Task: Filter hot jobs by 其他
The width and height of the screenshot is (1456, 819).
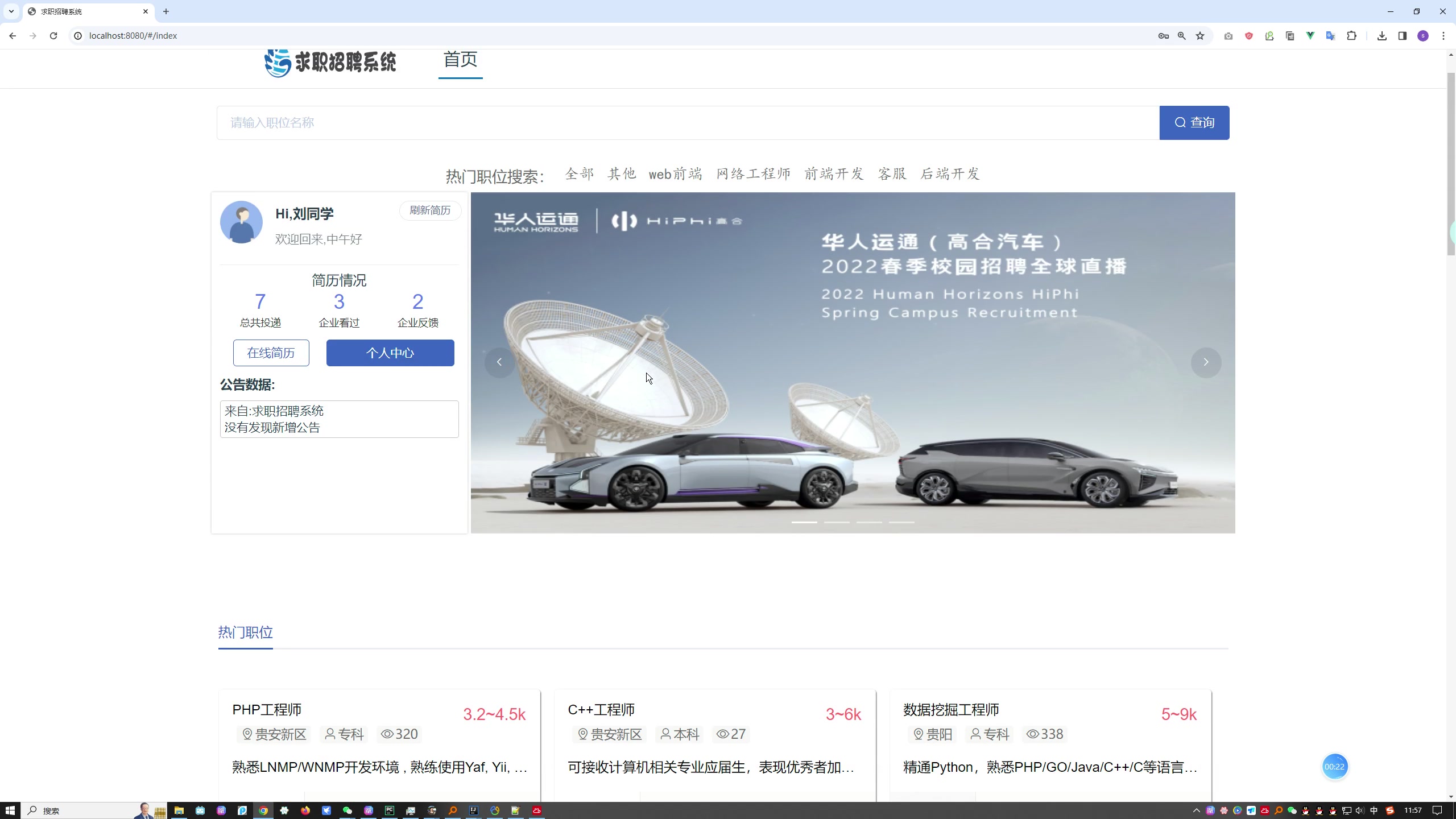Action: click(x=622, y=174)
